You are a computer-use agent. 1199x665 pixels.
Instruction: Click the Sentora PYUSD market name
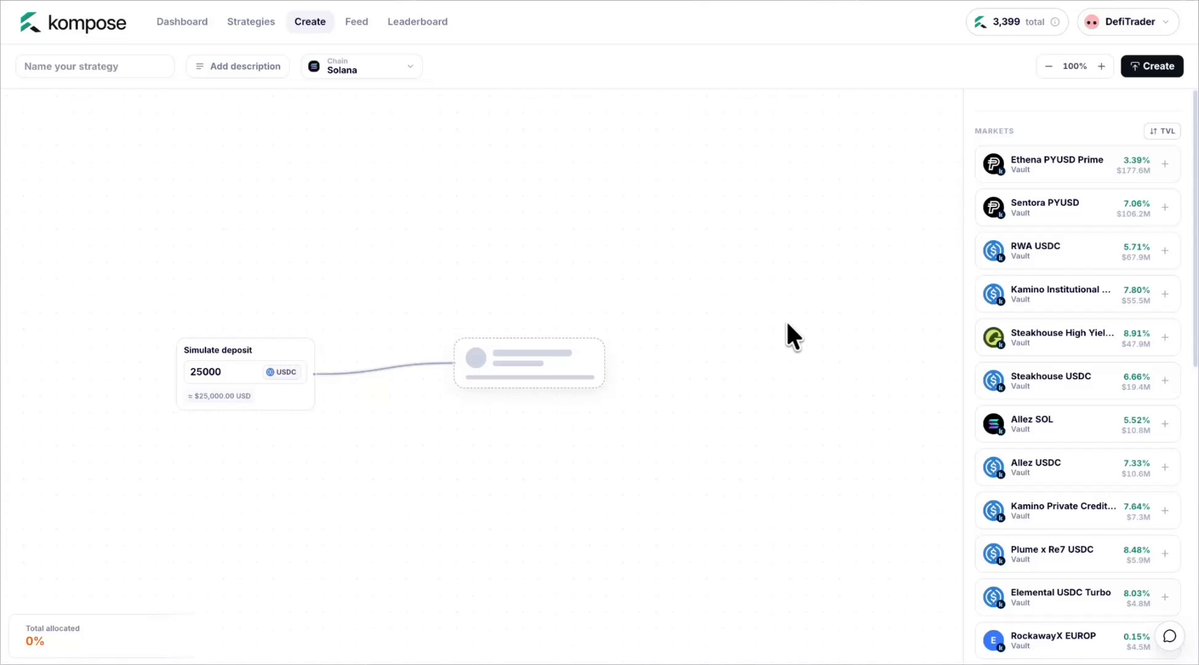[x=1045, y=203]
